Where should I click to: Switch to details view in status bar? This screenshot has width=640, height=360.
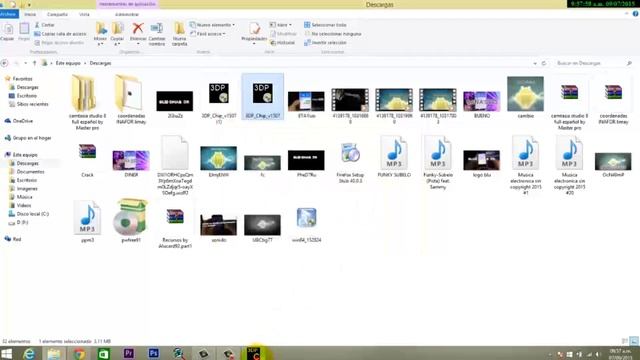(625, 341)
